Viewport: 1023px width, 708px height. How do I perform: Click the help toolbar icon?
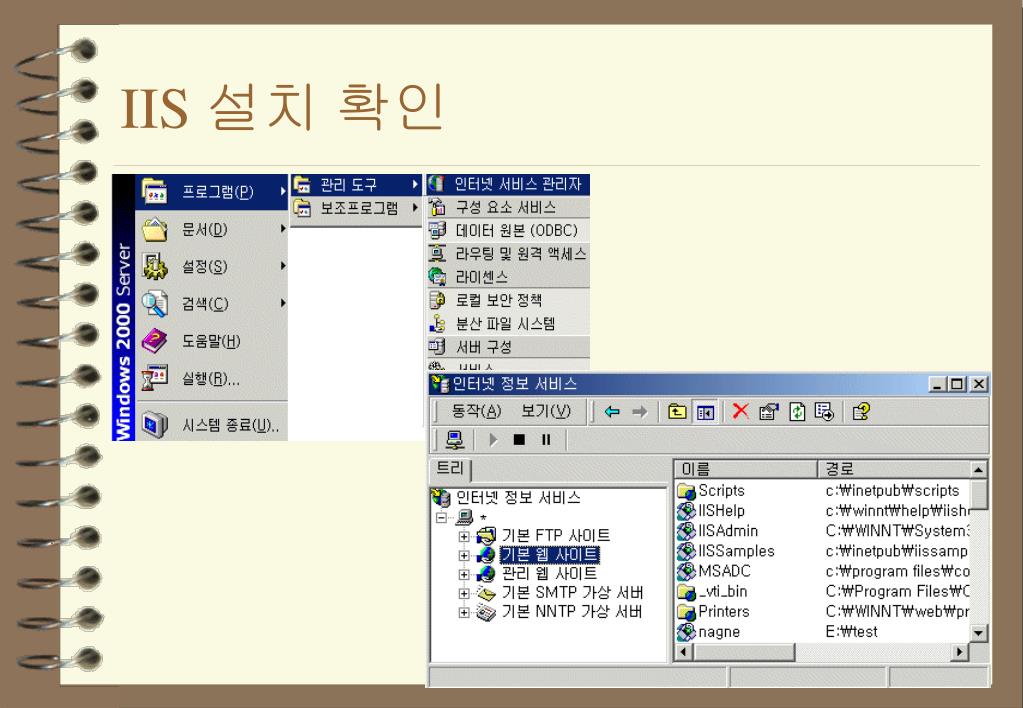861,412
